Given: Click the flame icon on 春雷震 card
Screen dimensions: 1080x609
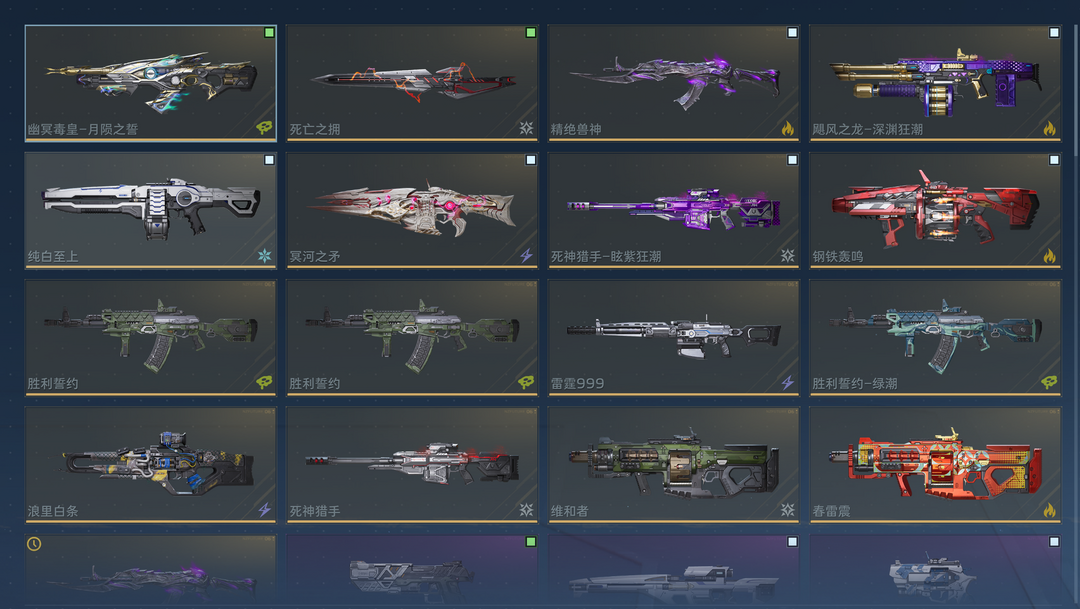Looking at the screenshot, I should pos(1049,510).
